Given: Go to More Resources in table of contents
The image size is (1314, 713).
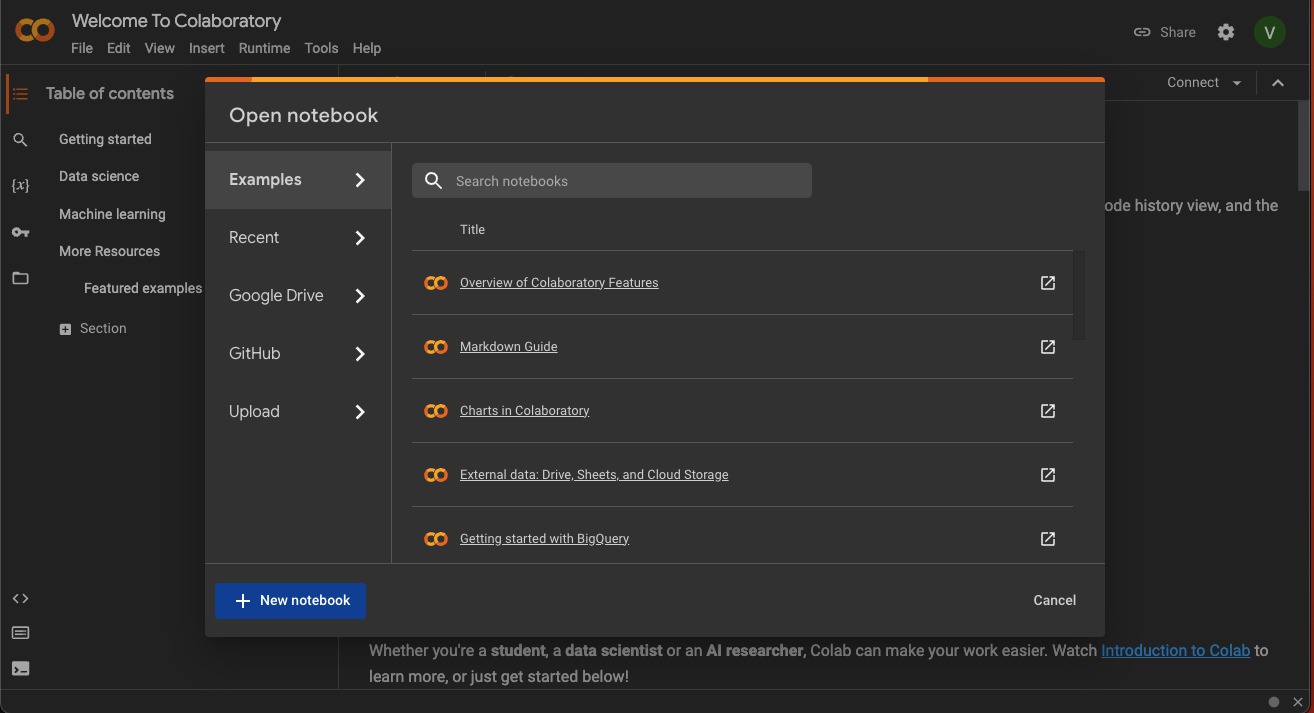Looking at the screenshot, I should pyautogui.click(x=109, y=252).
